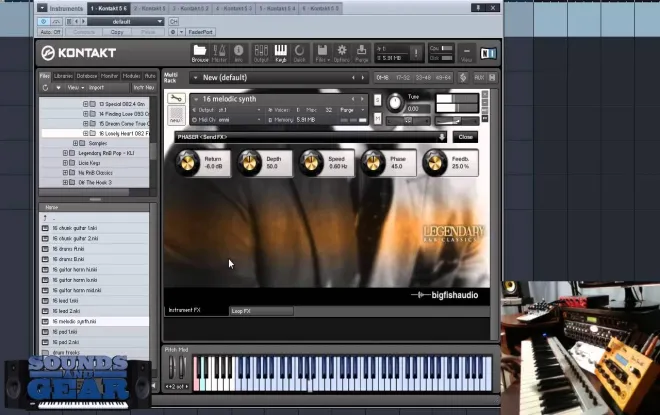Screen dimensions: 660x415
Task: Click the Import button in file browser
Action: pos(96,88)
